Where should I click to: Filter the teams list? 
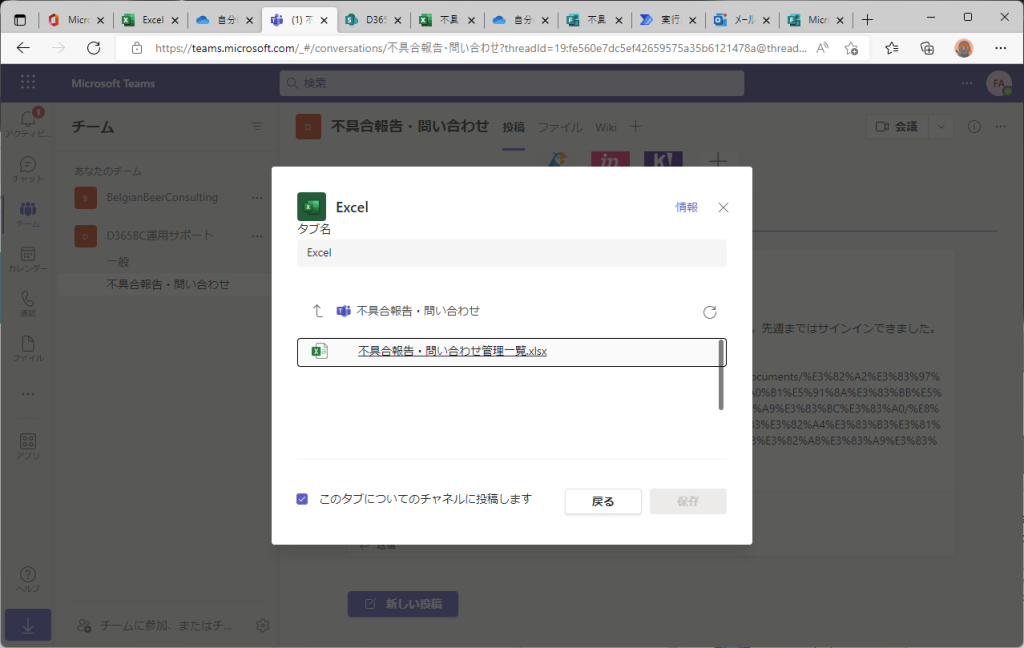[257, 126]
